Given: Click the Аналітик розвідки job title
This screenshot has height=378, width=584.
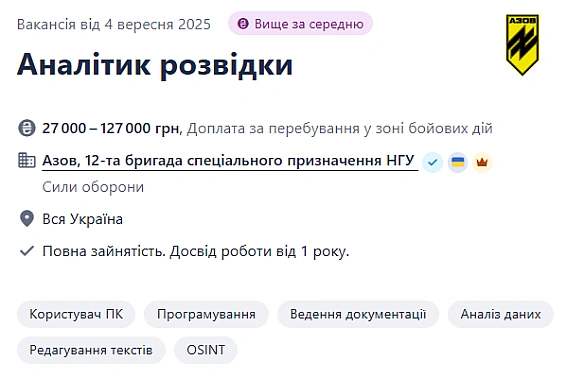Looking at the screenshot, I should [x=155, y=64].
